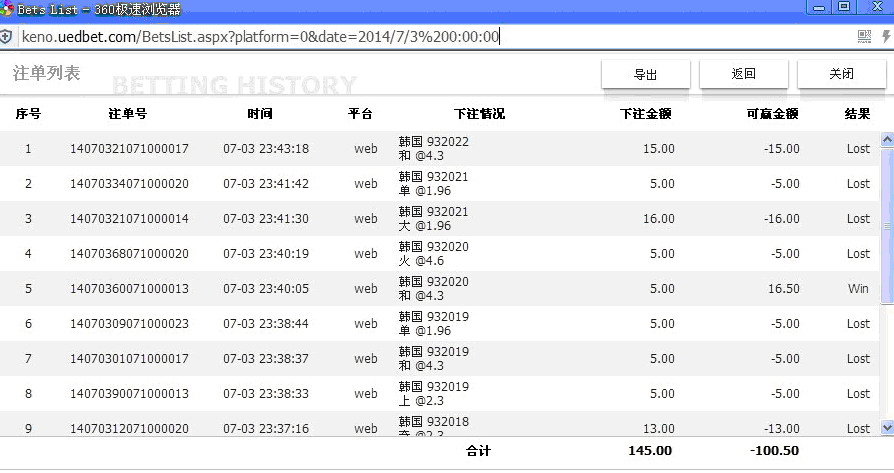Viewport: 894px width, 473px height.
Task: Click the 返回 back button
Action: pyautogui.click(x=743, y=74)
